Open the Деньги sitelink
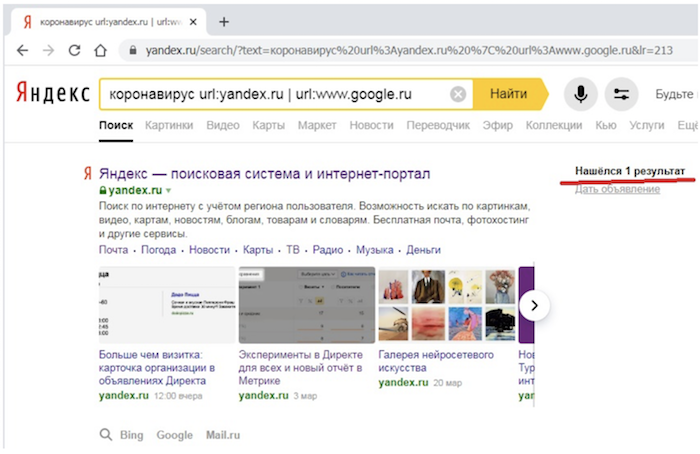700x454 pixels. point(423,250)
